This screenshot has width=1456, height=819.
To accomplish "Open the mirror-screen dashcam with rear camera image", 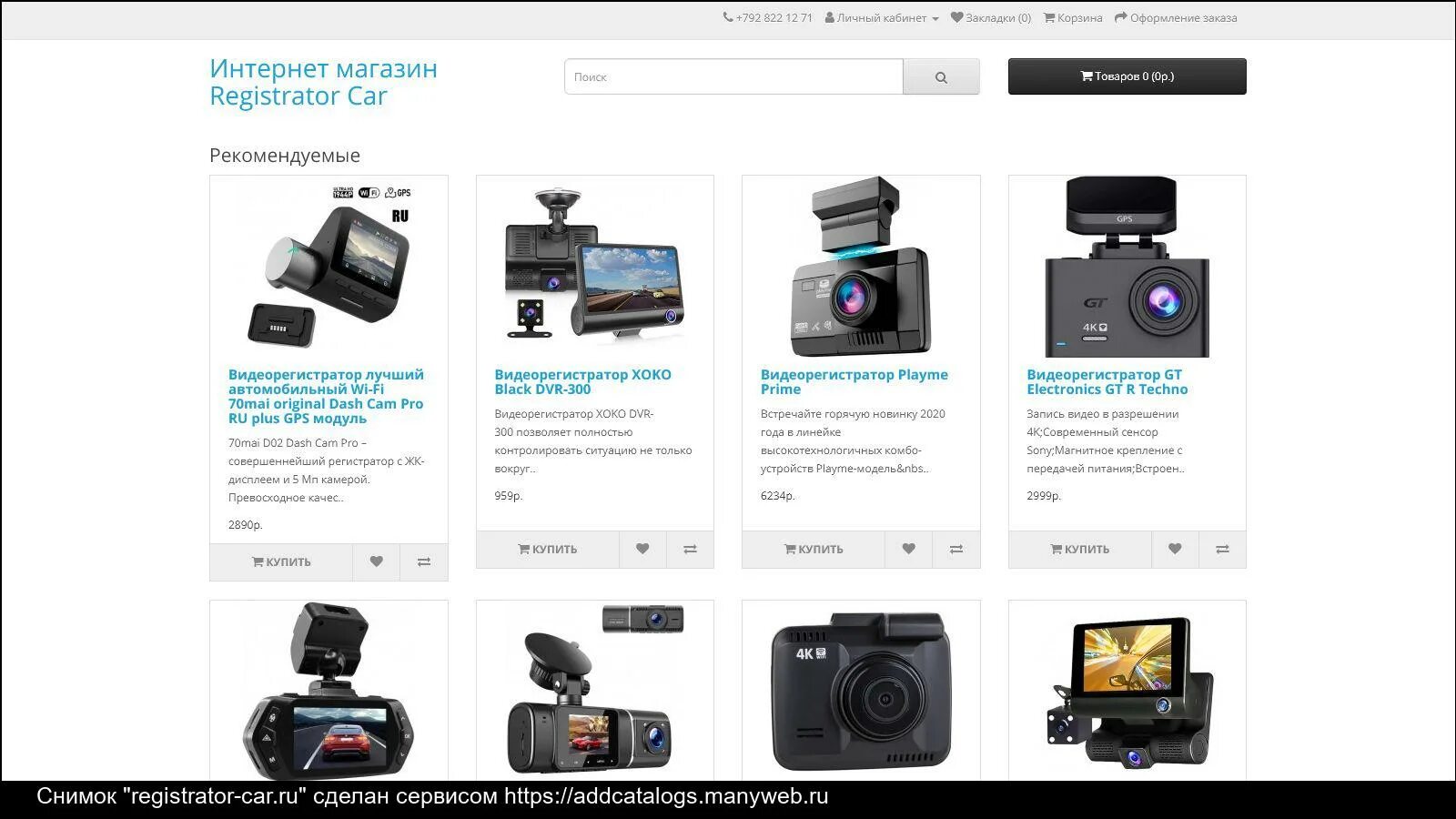I will point(1127,693).
